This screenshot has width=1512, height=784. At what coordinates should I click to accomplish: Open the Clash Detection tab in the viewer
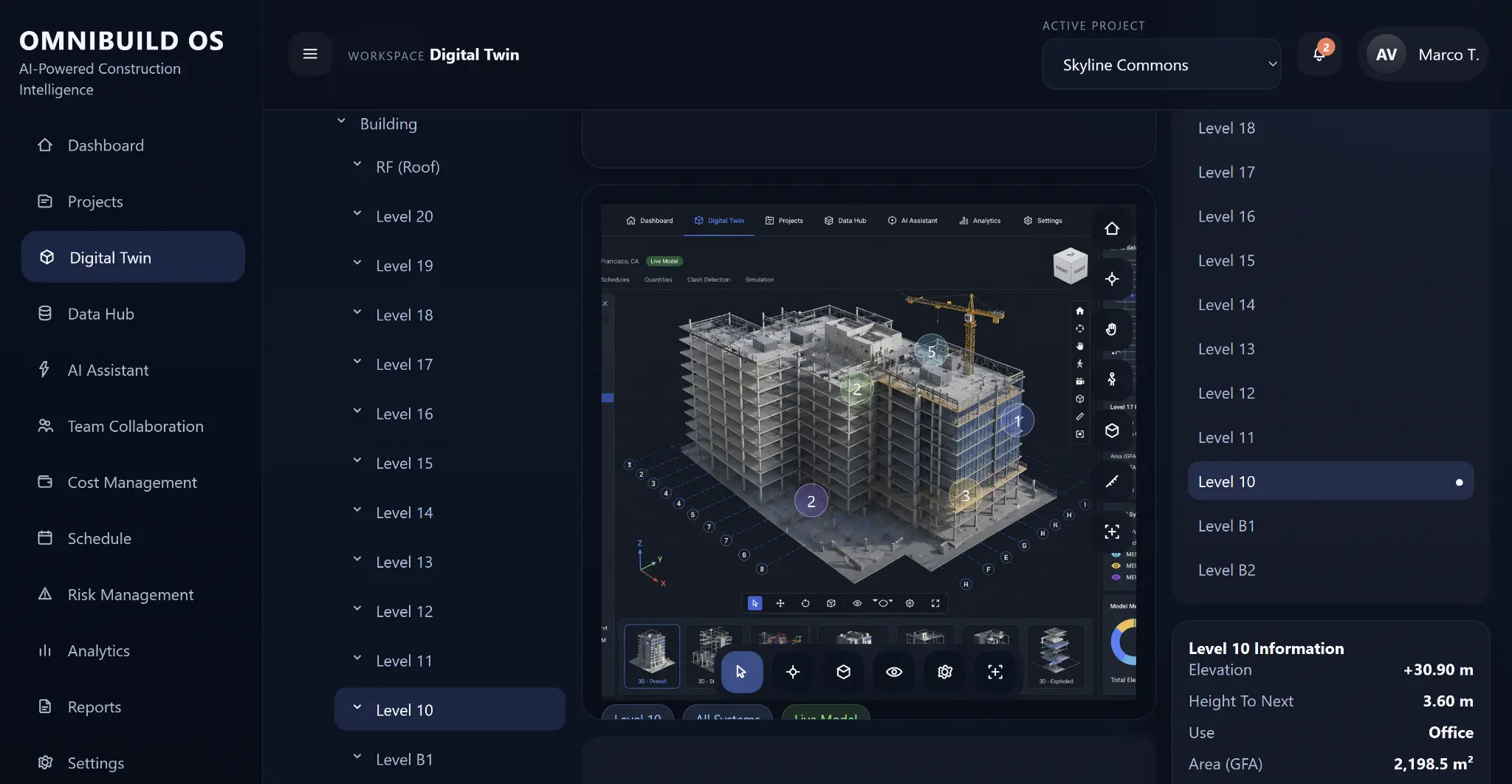708,279
